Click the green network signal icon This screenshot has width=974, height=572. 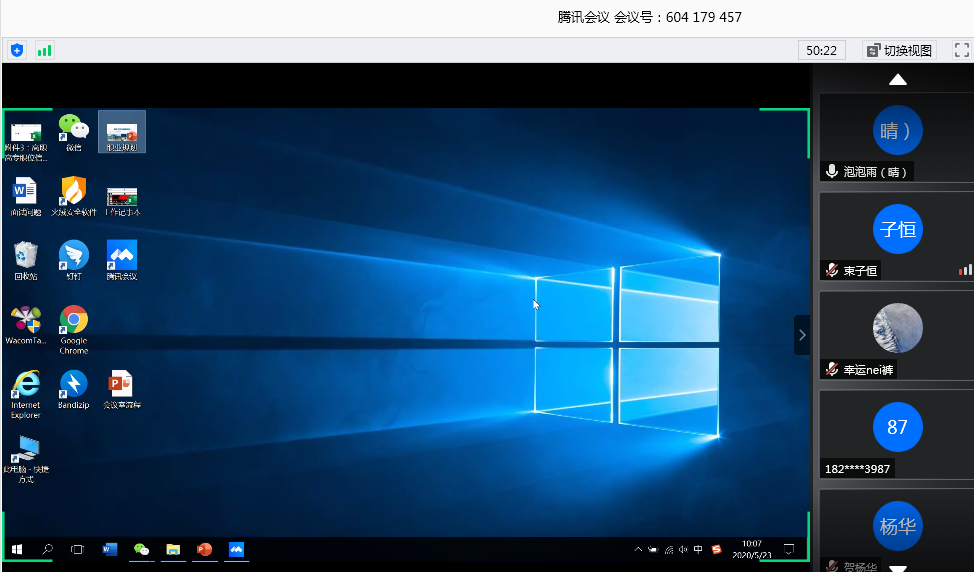pyautogui.click(x=44, y=50)
